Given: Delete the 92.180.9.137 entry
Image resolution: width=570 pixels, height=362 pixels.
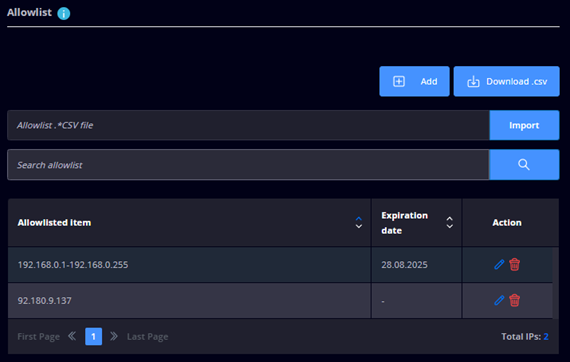Looking at the screenshot, I should pos(514,301).
